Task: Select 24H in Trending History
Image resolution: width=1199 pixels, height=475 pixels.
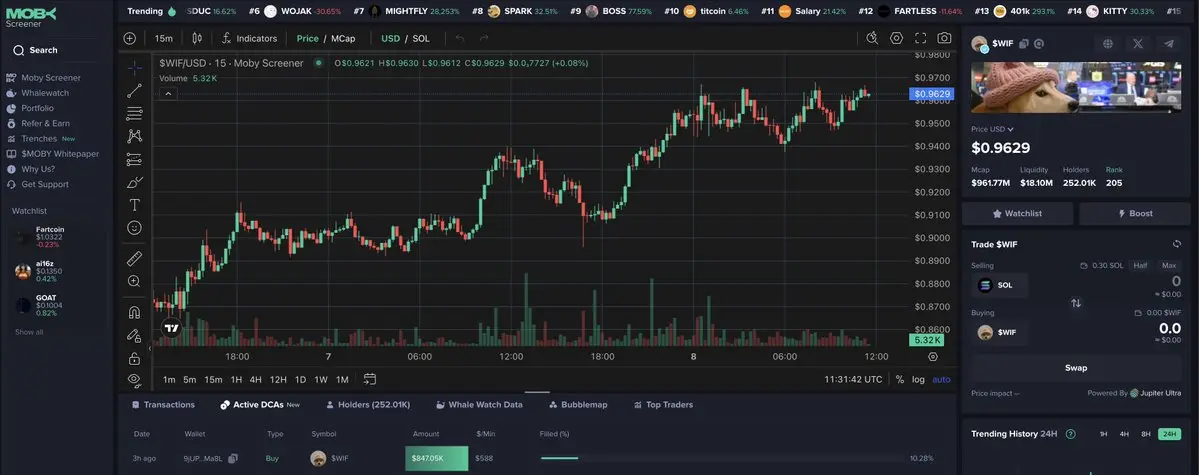Action: 1169,434
